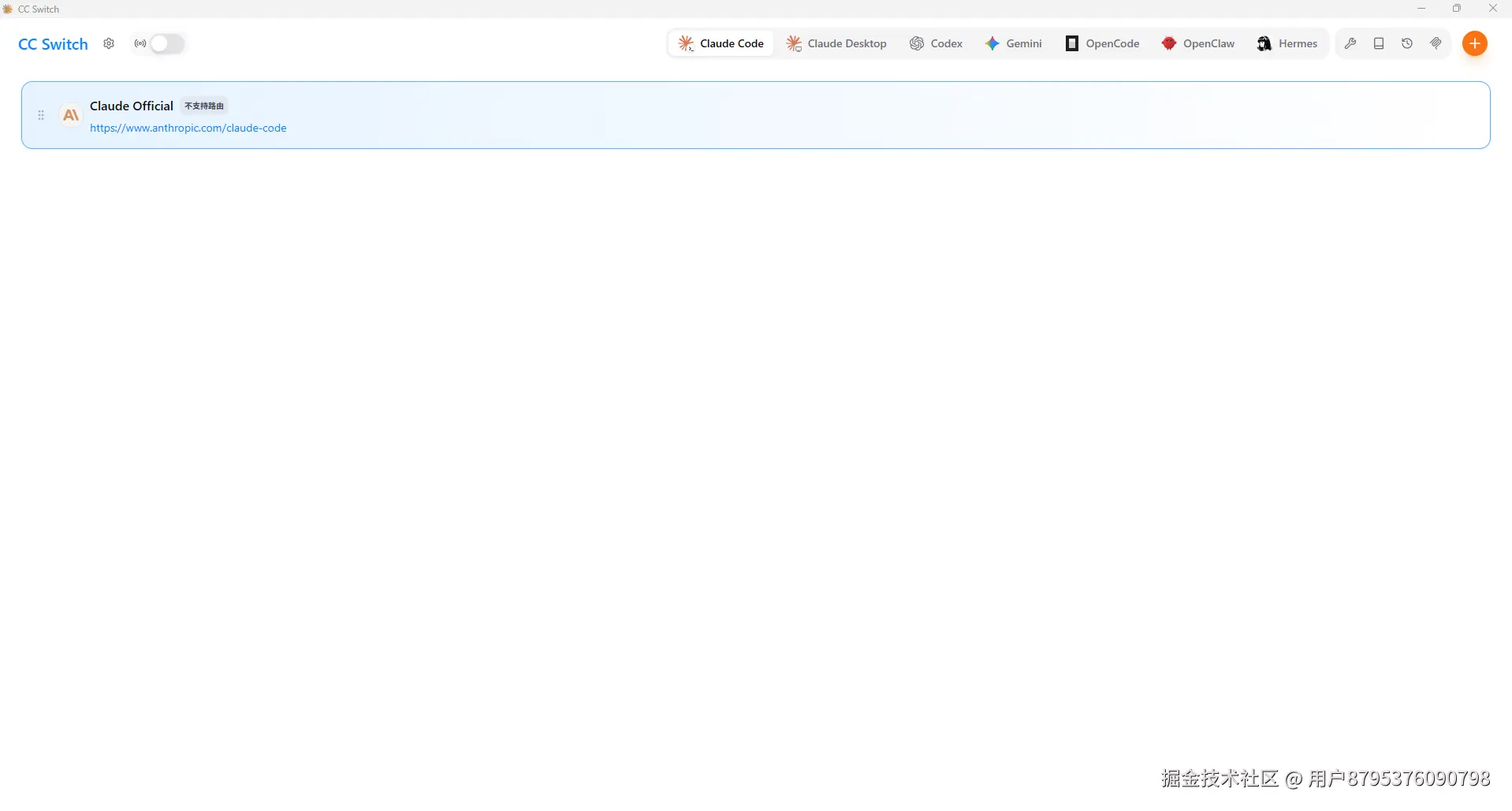Click the "不支持路由" badge

coord(204,106)
